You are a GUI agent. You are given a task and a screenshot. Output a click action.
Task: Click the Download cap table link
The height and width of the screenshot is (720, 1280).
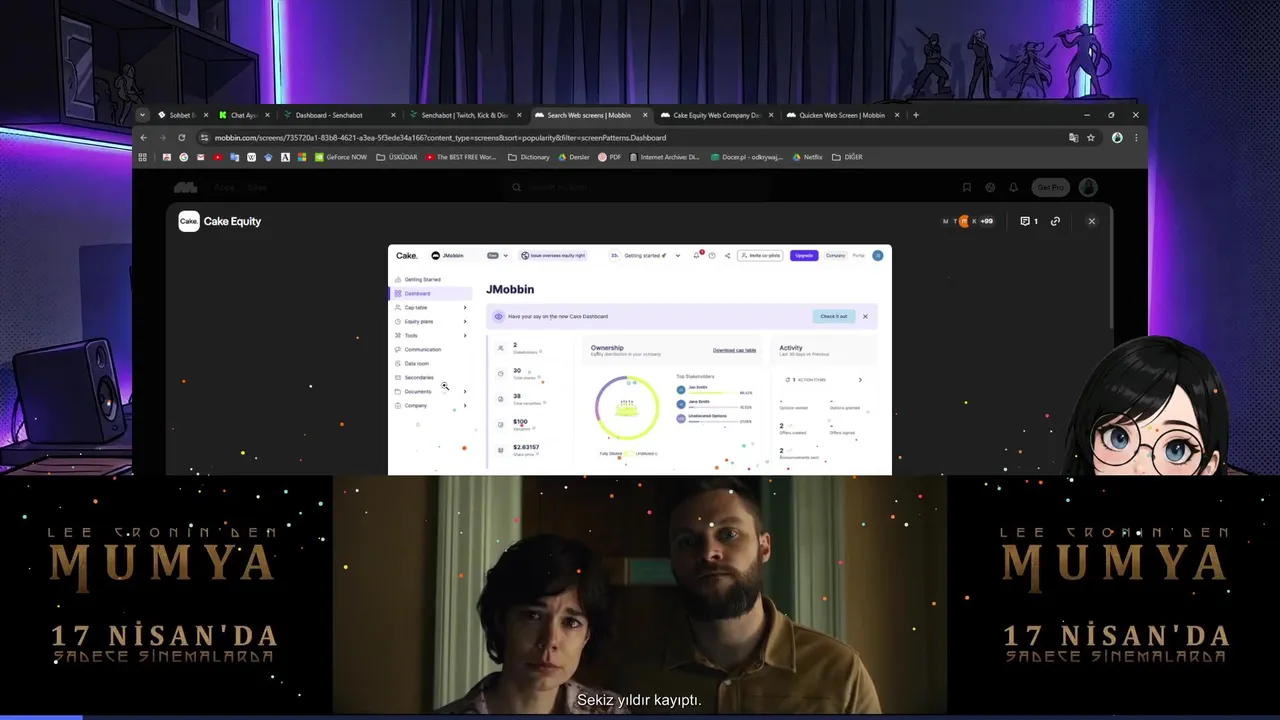tap(734, 350)
